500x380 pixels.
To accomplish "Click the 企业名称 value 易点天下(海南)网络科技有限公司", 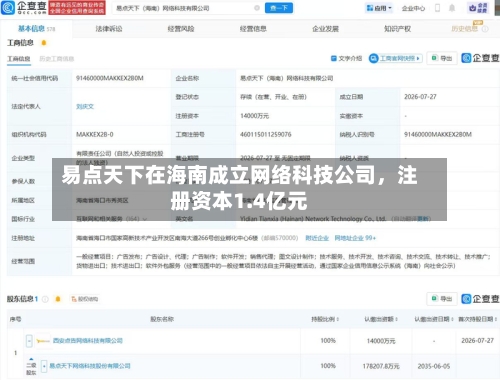I will coord(286,78).
